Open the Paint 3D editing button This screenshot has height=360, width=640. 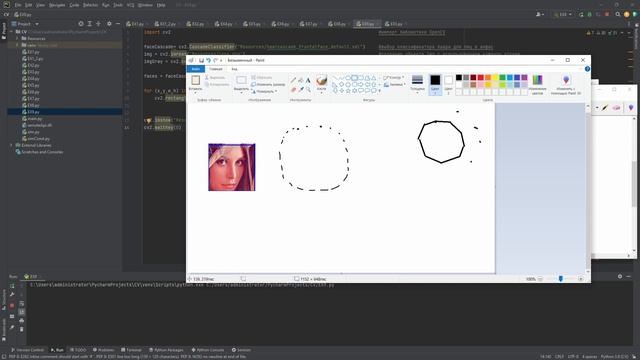[566, 84]
